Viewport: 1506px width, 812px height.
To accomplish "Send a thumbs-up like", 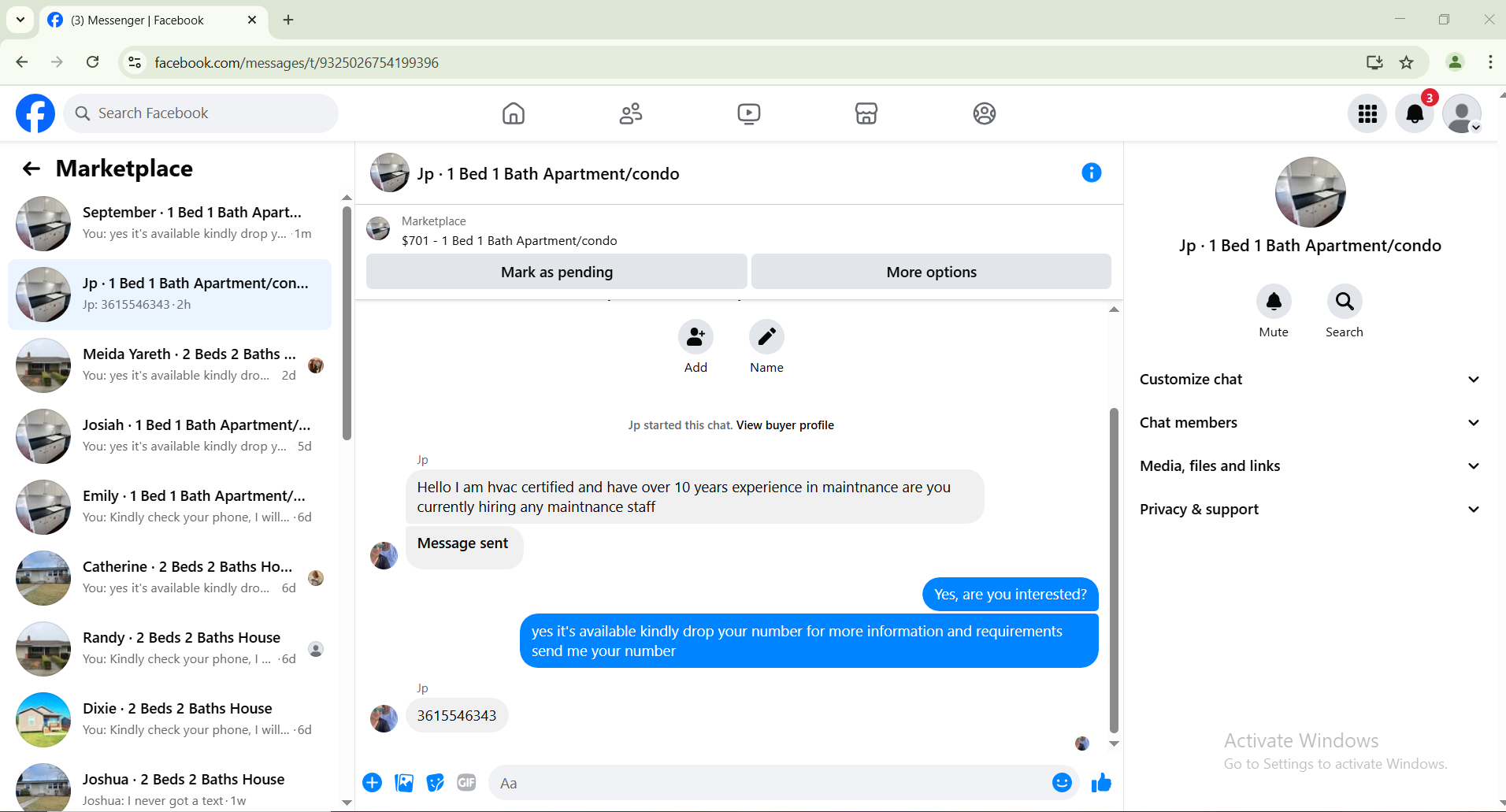I will pyautogui.click(x=1101, y=782).
